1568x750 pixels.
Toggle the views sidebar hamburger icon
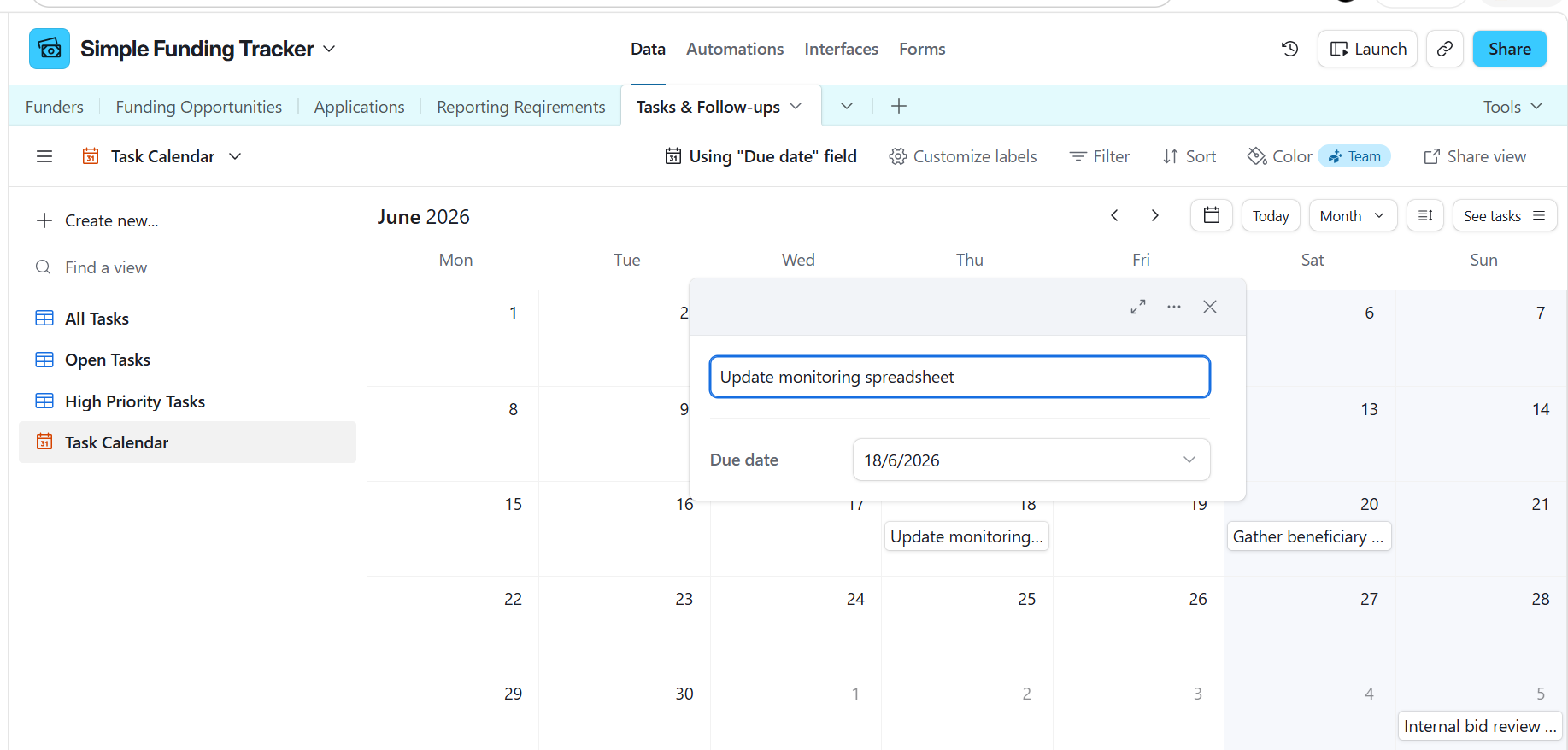[44, 156]
